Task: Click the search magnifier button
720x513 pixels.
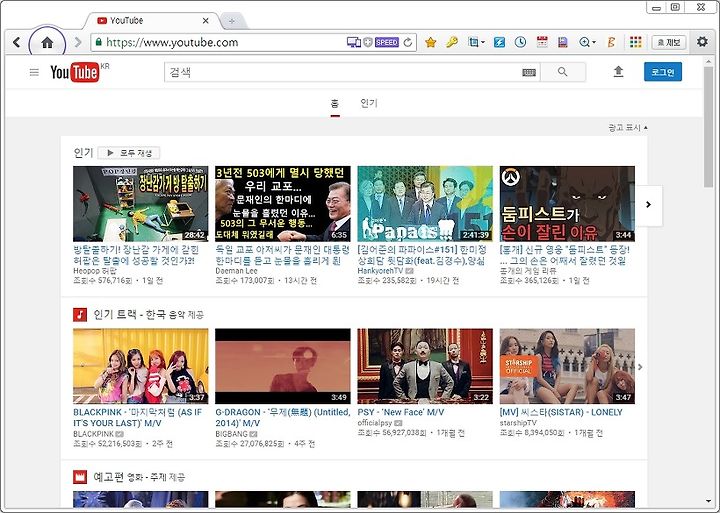Action: point(563,72)
